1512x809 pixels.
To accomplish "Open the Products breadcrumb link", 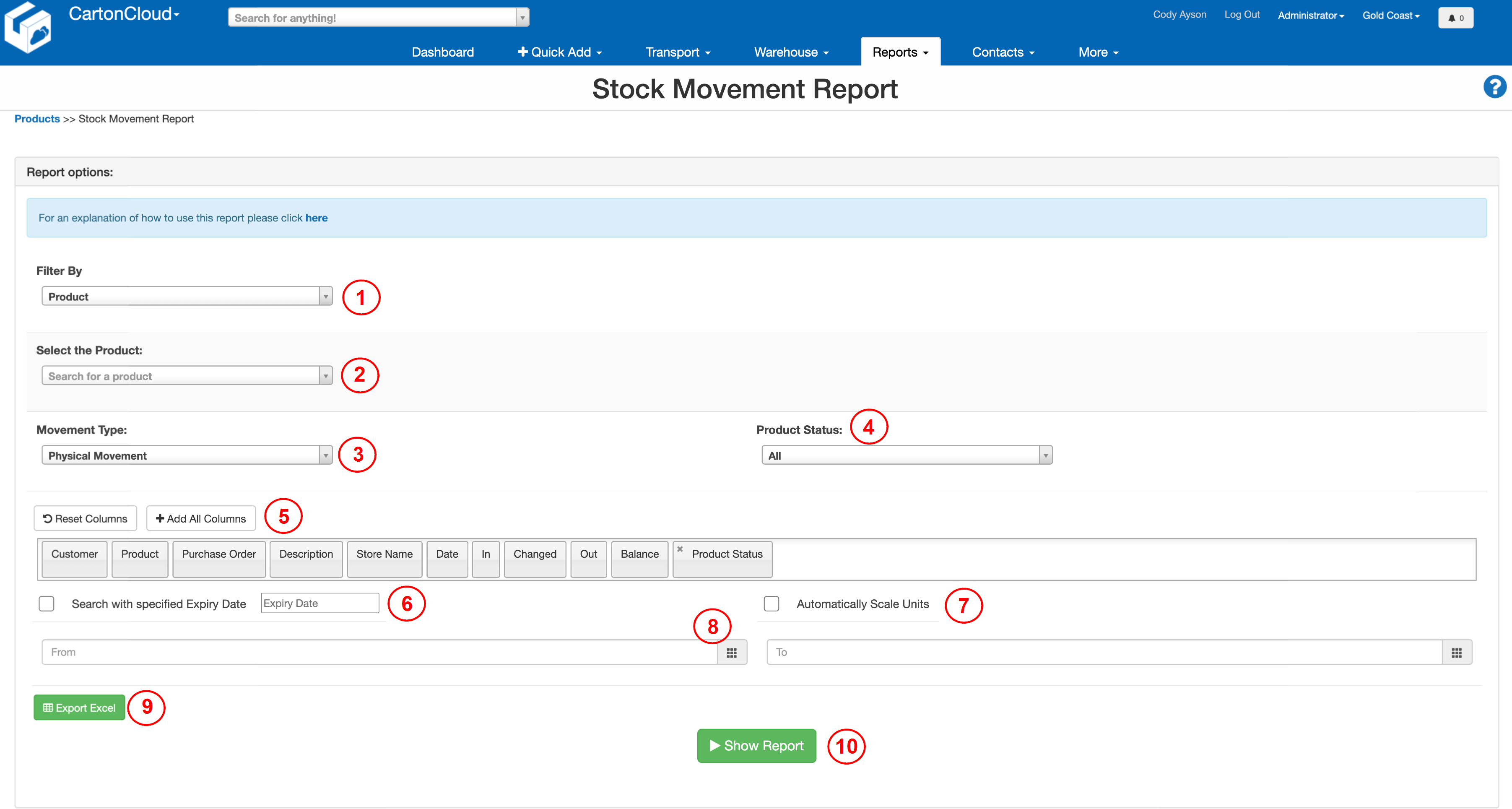I will coord(36,119).
